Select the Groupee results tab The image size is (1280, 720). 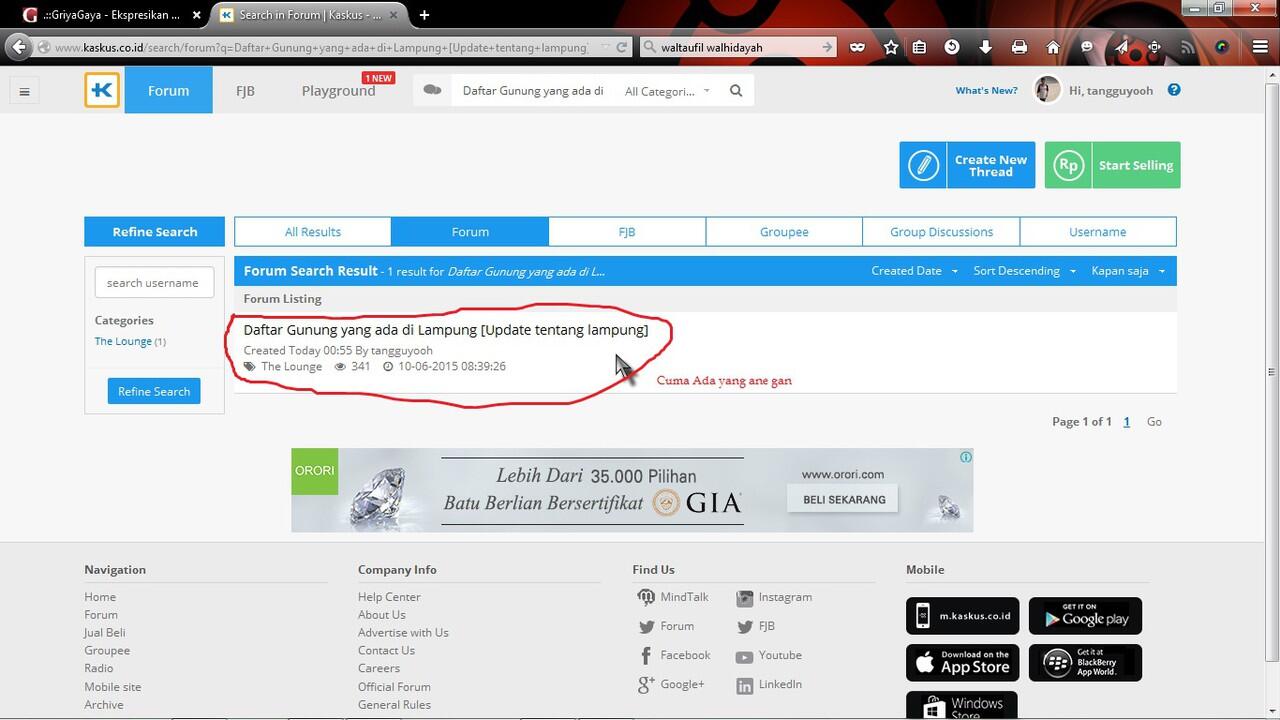pyautogui.click(x=784, y=232)
